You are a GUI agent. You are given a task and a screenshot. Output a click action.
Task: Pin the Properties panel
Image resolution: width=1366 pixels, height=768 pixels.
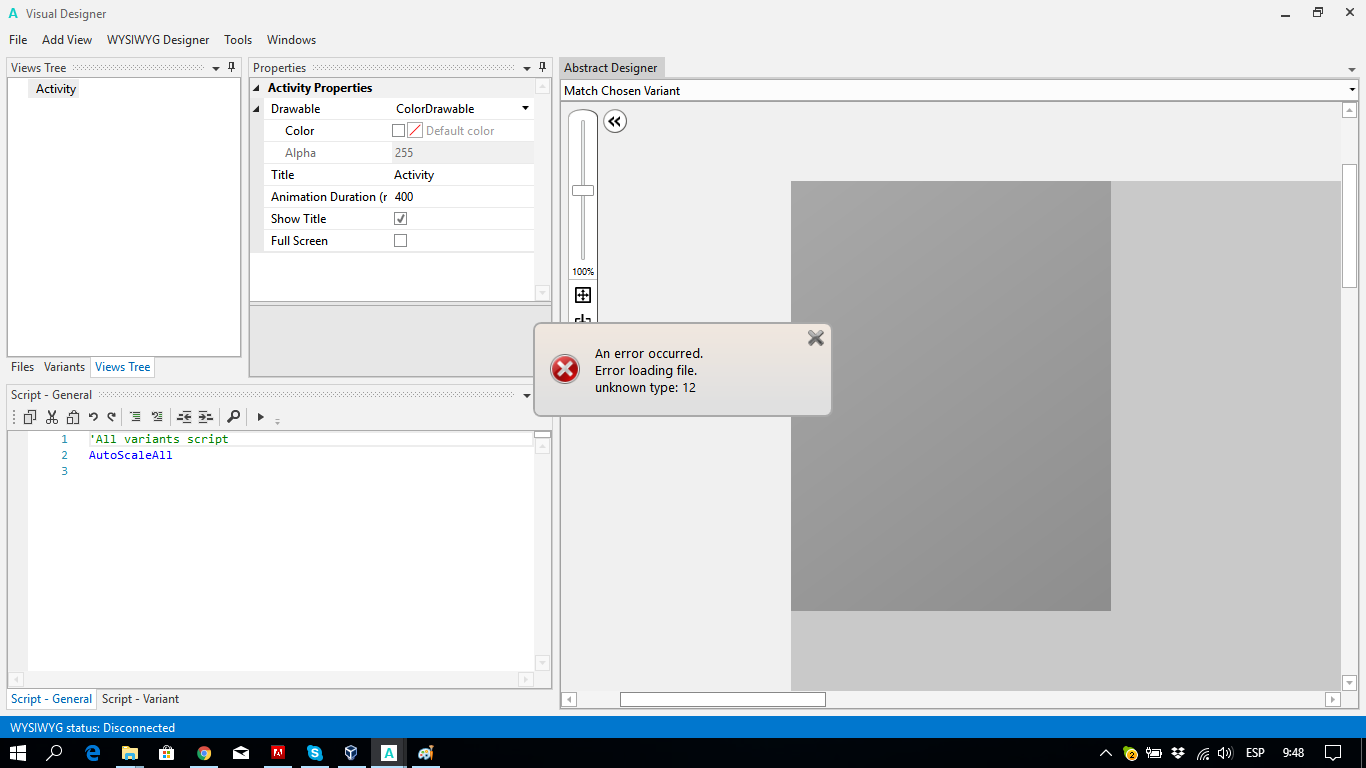[x=543, y=67]
